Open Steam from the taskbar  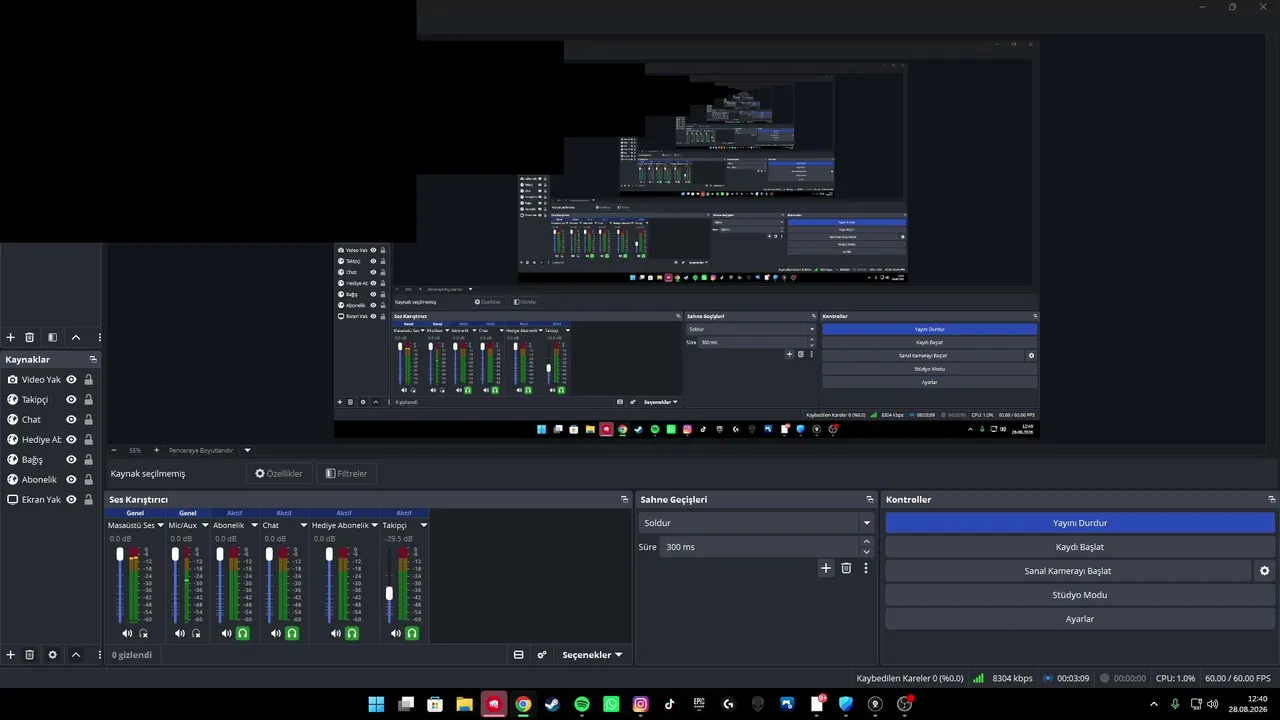pos(552,704)
